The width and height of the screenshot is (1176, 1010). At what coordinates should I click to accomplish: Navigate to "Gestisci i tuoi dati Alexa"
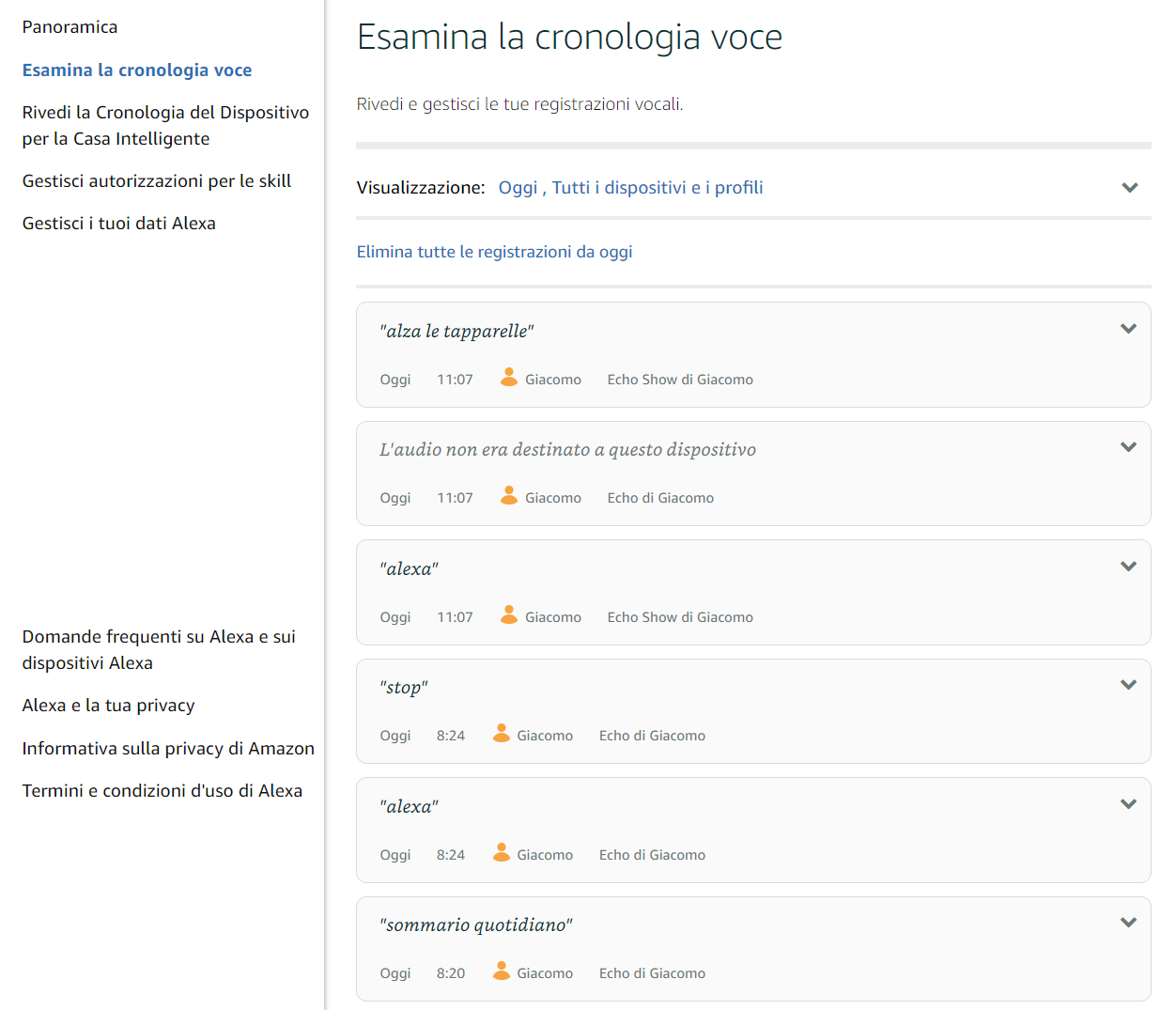119,224
